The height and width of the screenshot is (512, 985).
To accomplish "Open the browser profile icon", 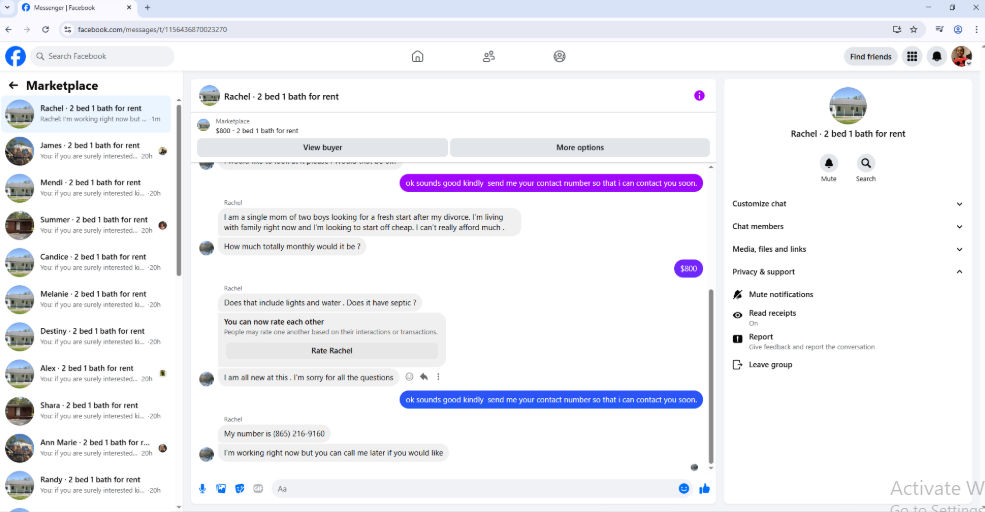I will (x=958, y=30).
